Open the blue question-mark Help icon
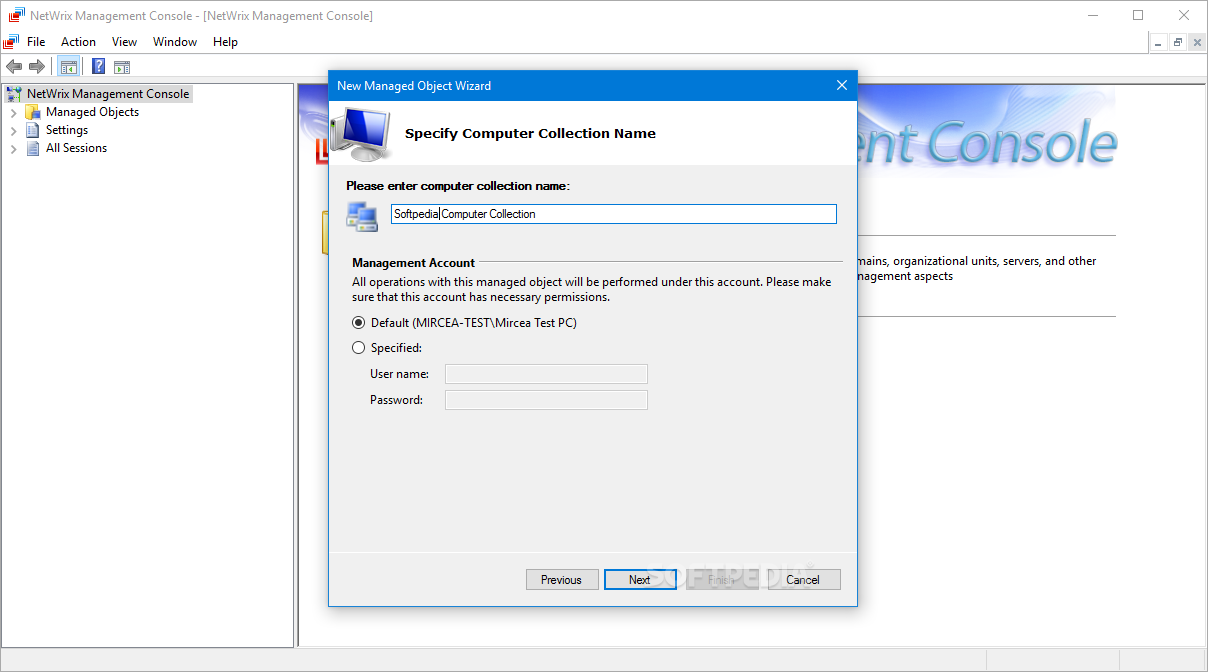Screen dimensions: 1208x672 pyautogui.click(x=99, y=67)
